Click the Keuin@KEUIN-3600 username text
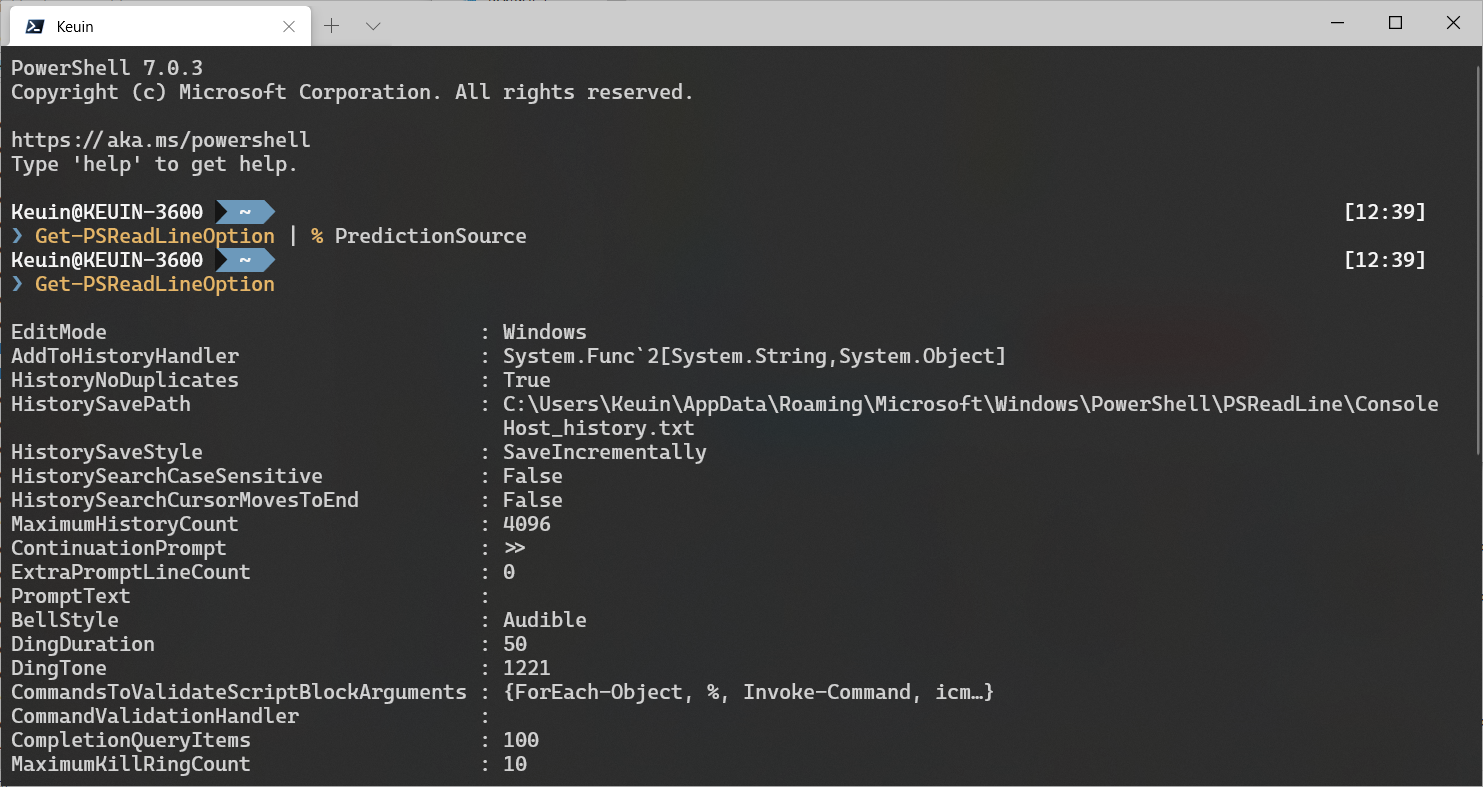 coord(106,211)
